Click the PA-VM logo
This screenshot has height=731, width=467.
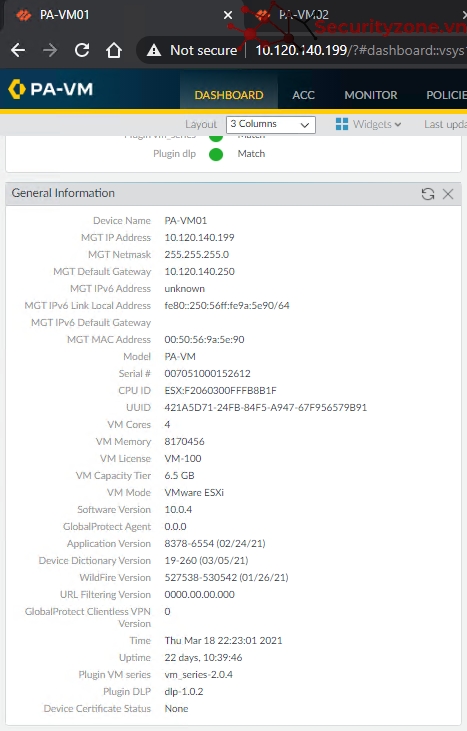50,89
